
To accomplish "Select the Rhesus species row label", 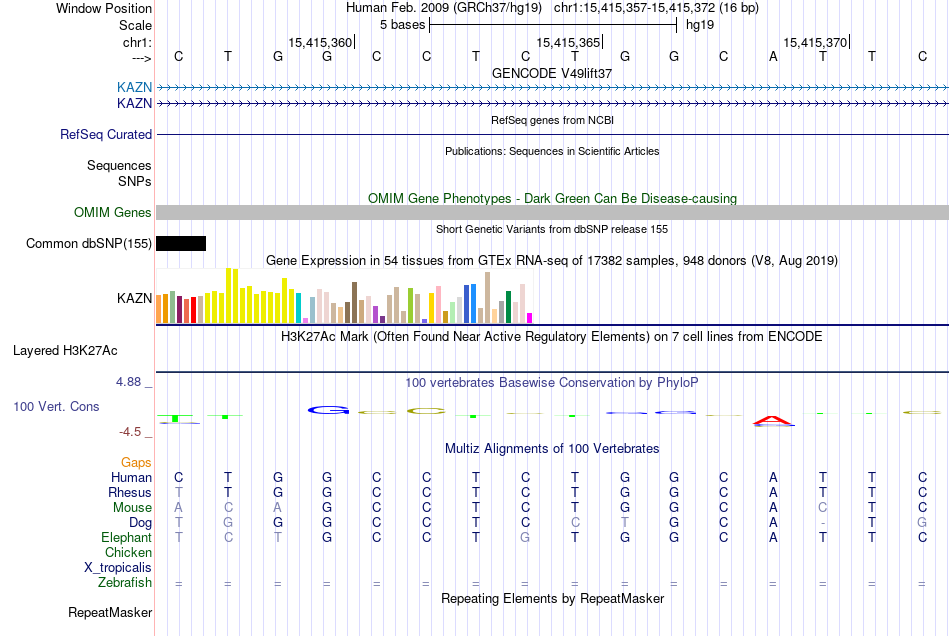I will pos(130,492).
